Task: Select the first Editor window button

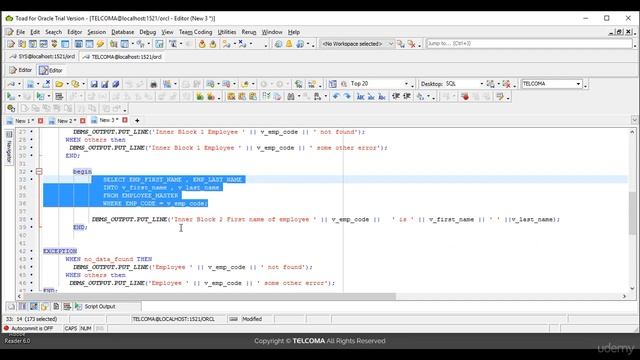Action: coord(20,70)
